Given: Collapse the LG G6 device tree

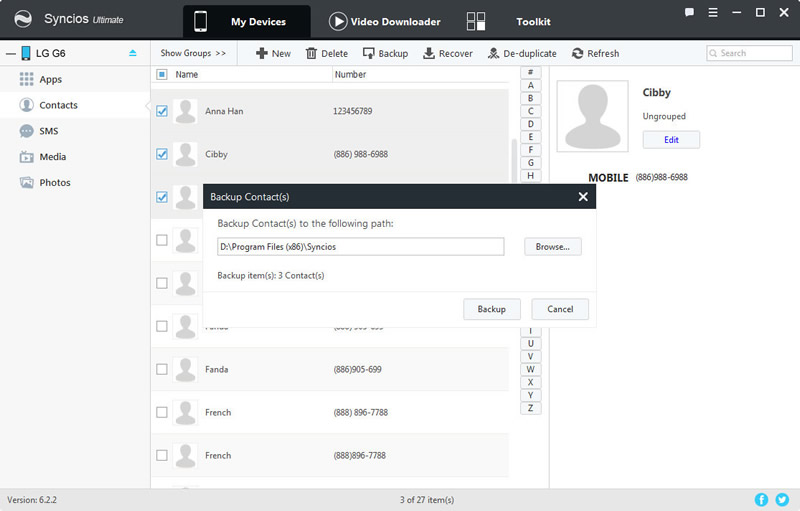Looking at the screenshot, I should pyautogui.click(x=11, y=53).
